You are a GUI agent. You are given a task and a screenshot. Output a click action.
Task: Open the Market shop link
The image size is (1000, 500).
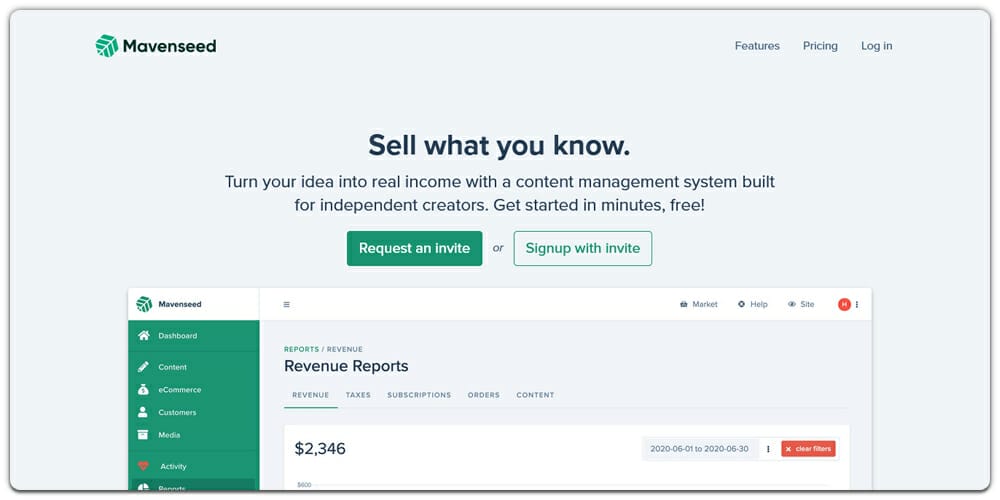point(698,304)
